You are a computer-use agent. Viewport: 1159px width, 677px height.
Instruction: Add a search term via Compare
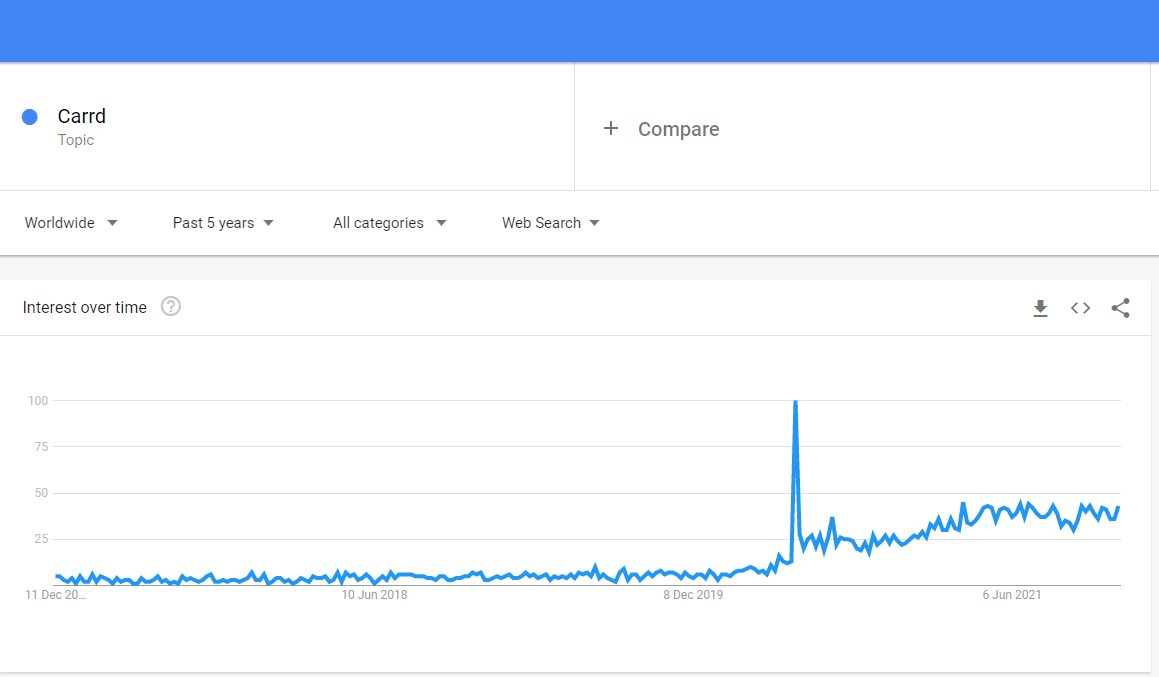678,128
